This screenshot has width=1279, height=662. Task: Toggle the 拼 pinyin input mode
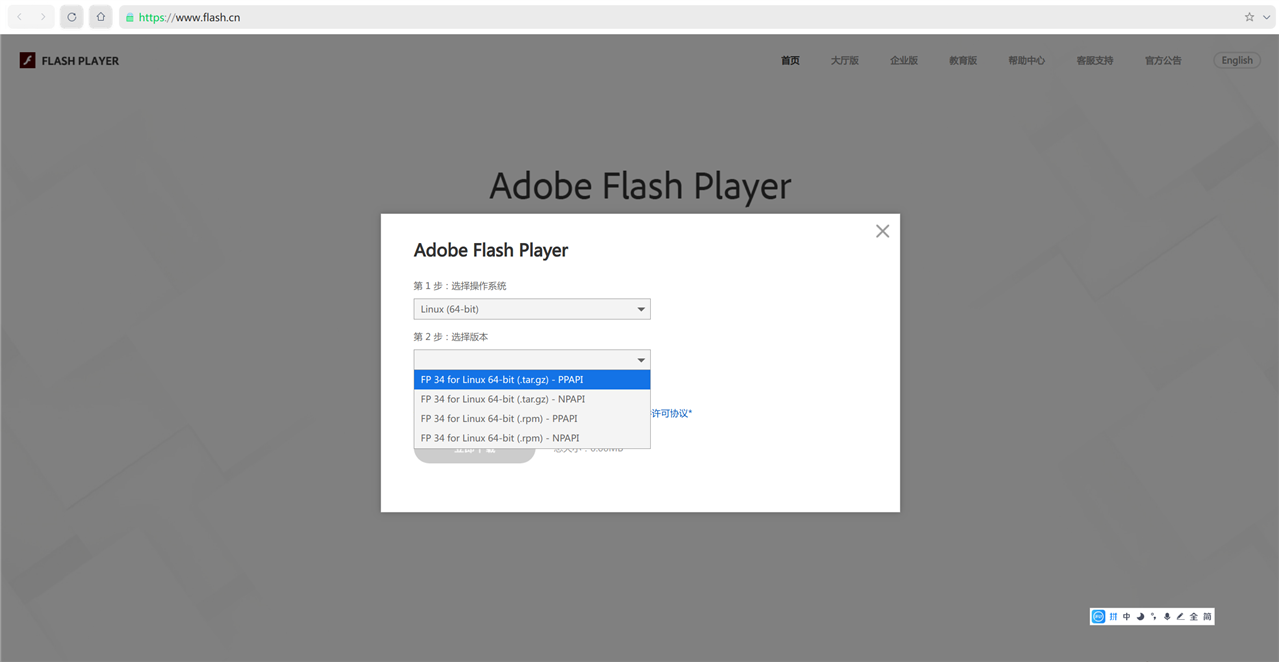click(1113, 617)
